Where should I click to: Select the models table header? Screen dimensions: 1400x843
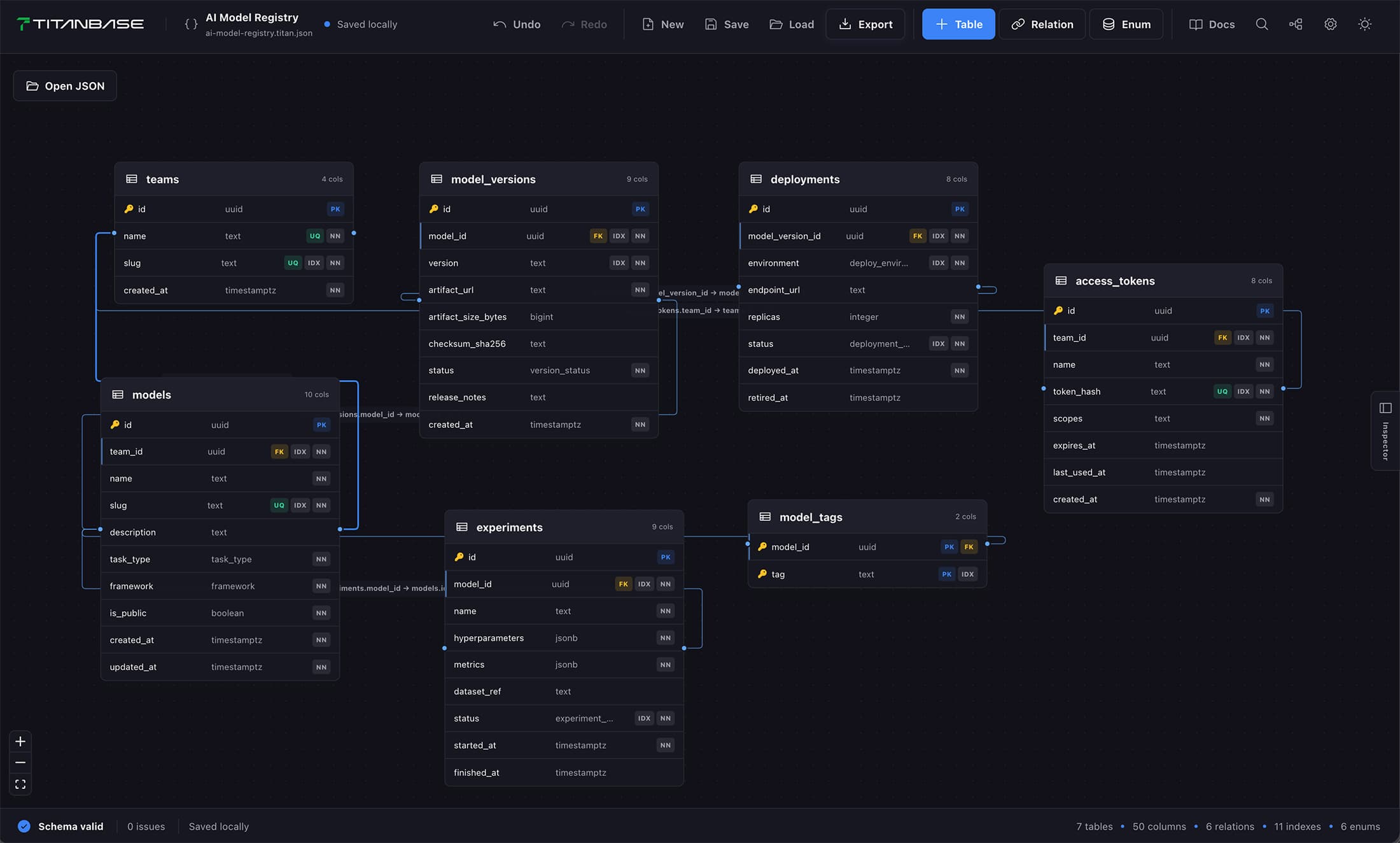pos(220,395)
